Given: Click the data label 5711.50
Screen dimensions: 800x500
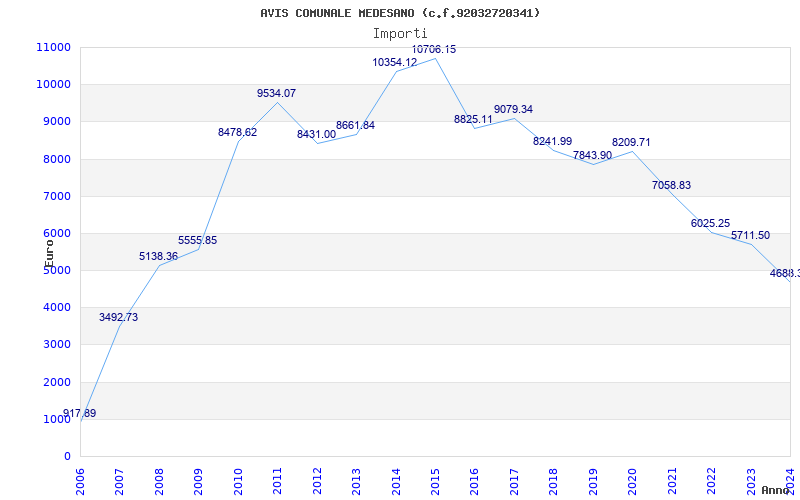Looking at the screenshot, I should click(751, 236).
